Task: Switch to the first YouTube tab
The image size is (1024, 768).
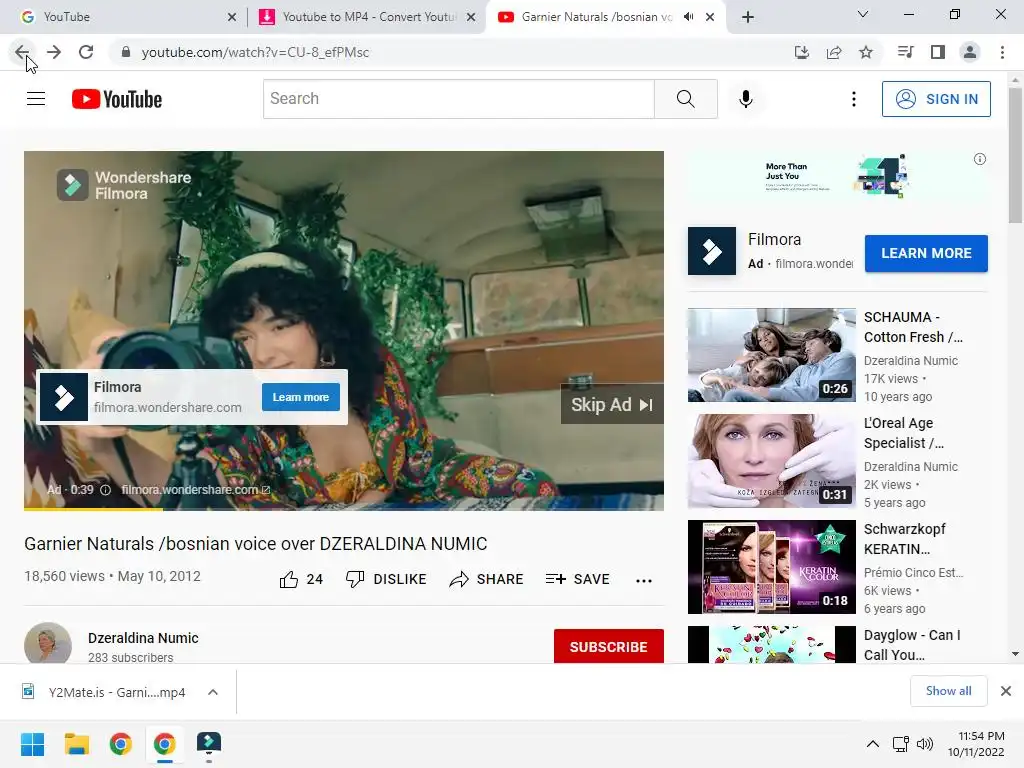Action: pyautogui.click(x=124, y=17)
